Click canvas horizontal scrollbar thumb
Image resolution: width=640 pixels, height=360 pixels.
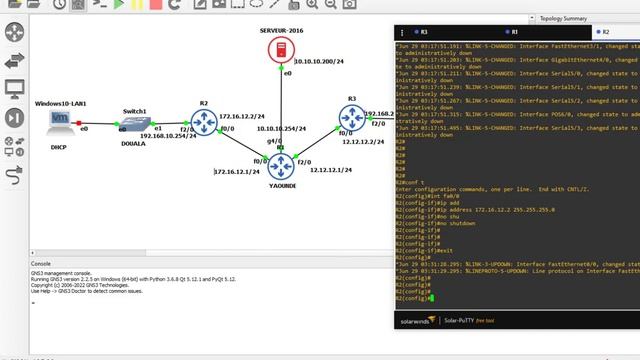coord(91,253)
